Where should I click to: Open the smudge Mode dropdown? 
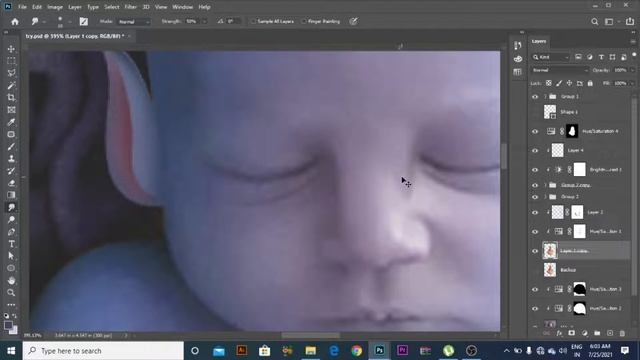[134, 22]
